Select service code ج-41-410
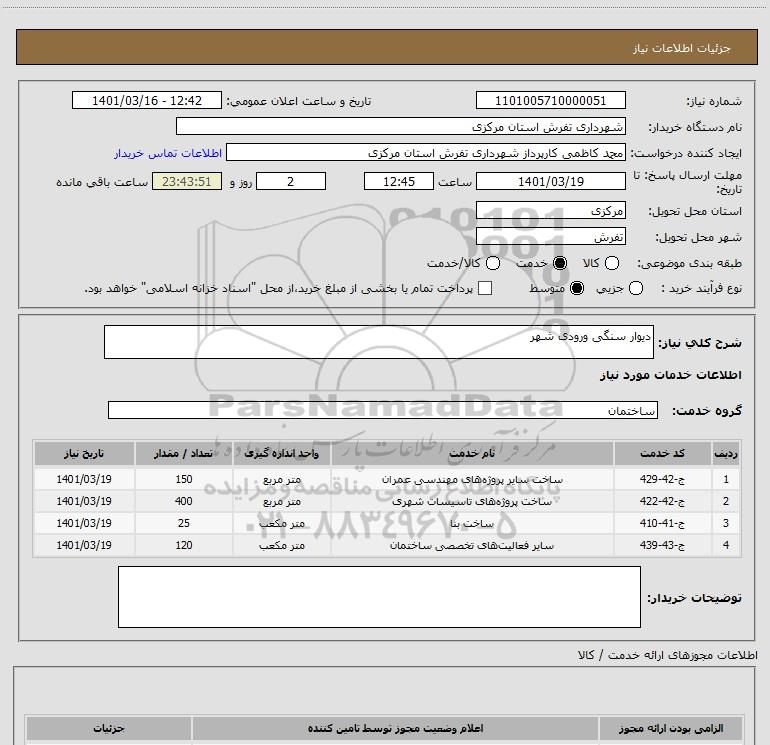This screenshot has height=745, width=770. click(x=662, y=524)
